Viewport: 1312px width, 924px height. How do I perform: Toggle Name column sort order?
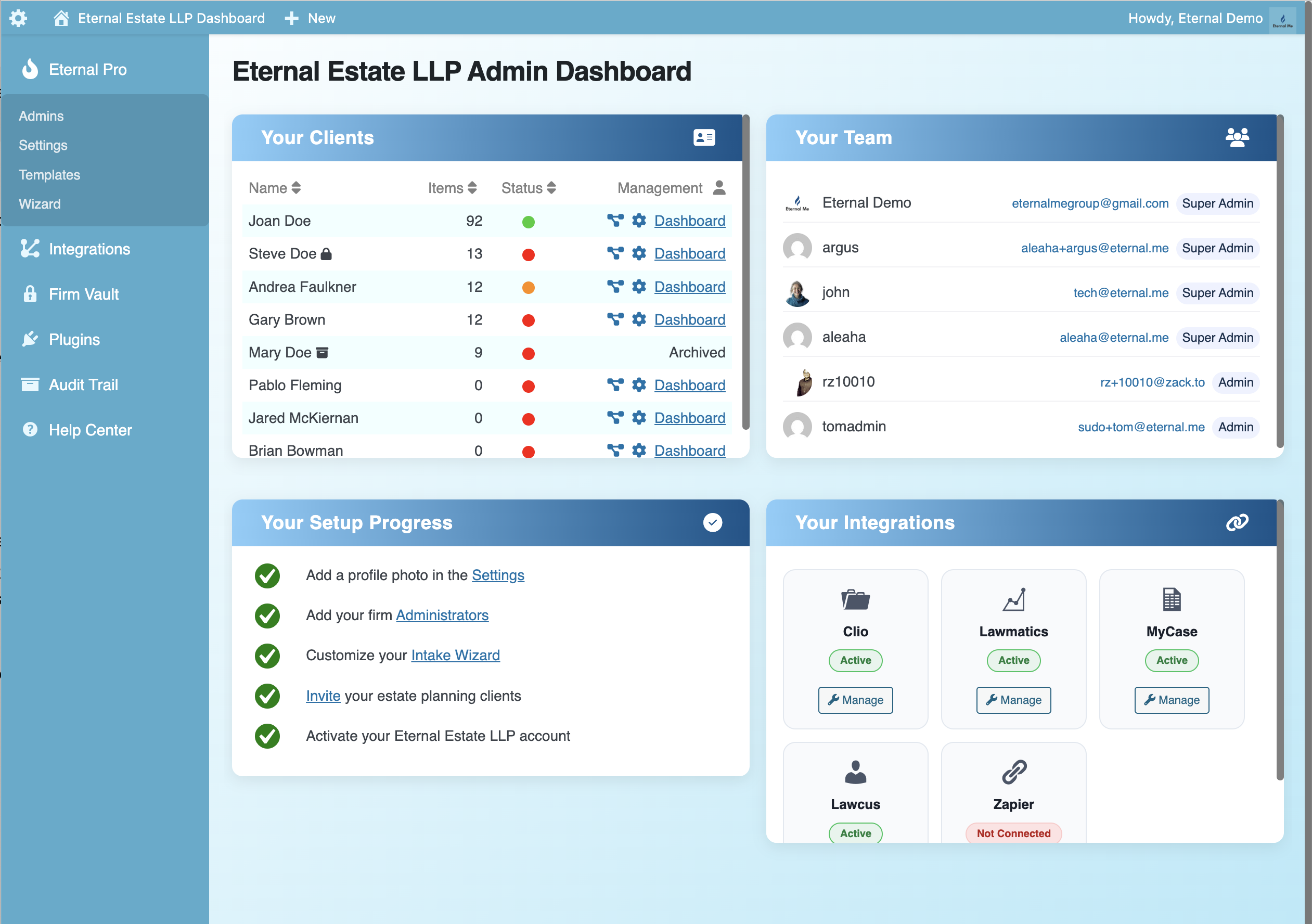(296, 187)
